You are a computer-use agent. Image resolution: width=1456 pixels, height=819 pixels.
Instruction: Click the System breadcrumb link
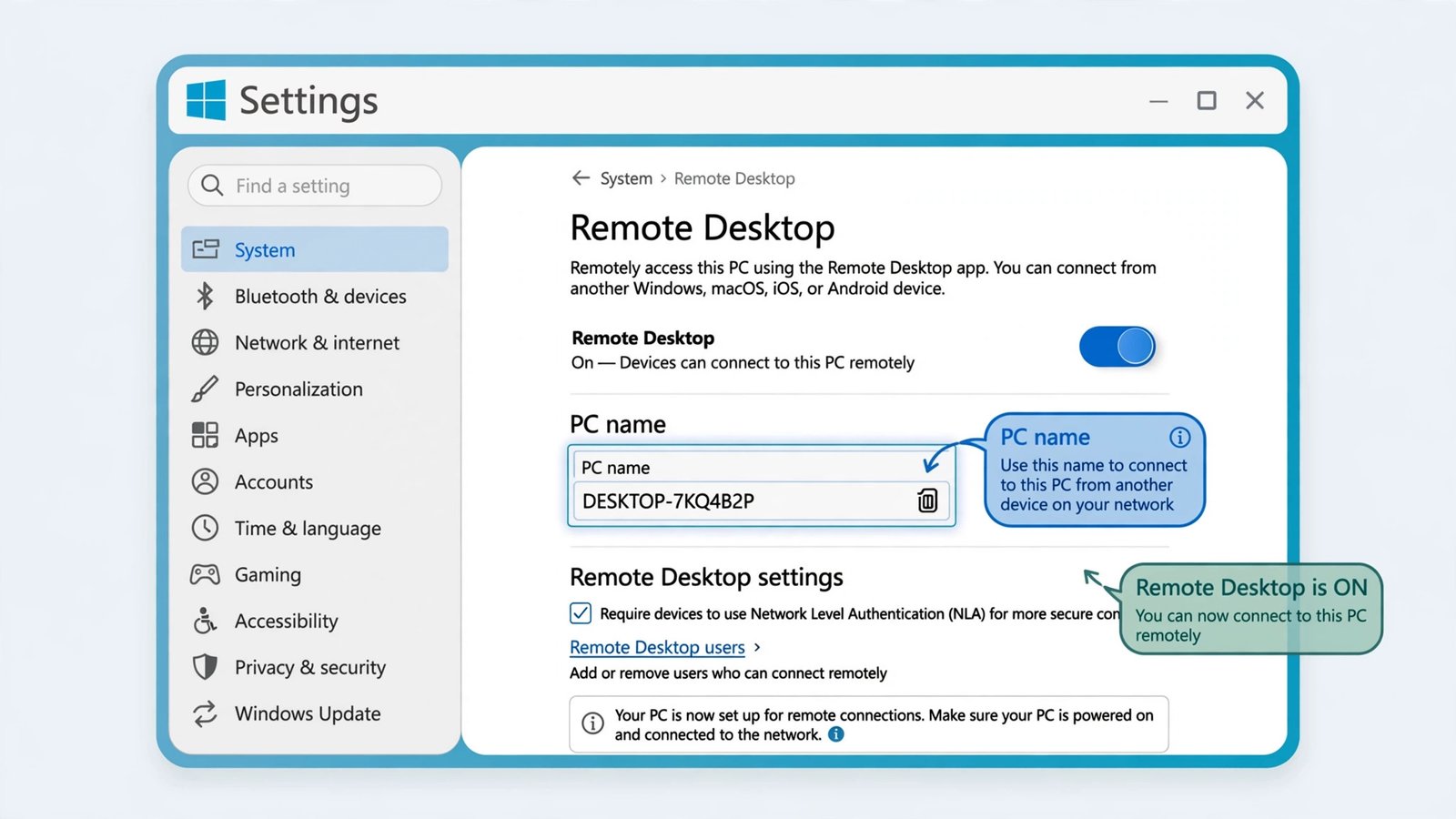click(626, 179)
